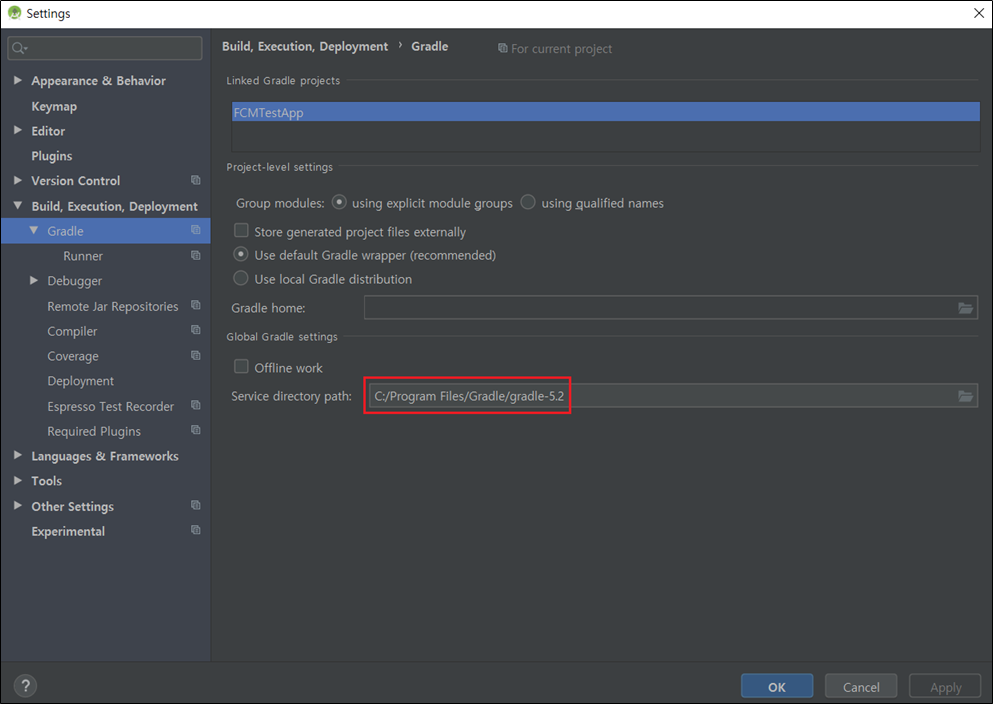Click the search magnifier icon in settings
This screenshot has width=993, height=704.
[18, 48]
